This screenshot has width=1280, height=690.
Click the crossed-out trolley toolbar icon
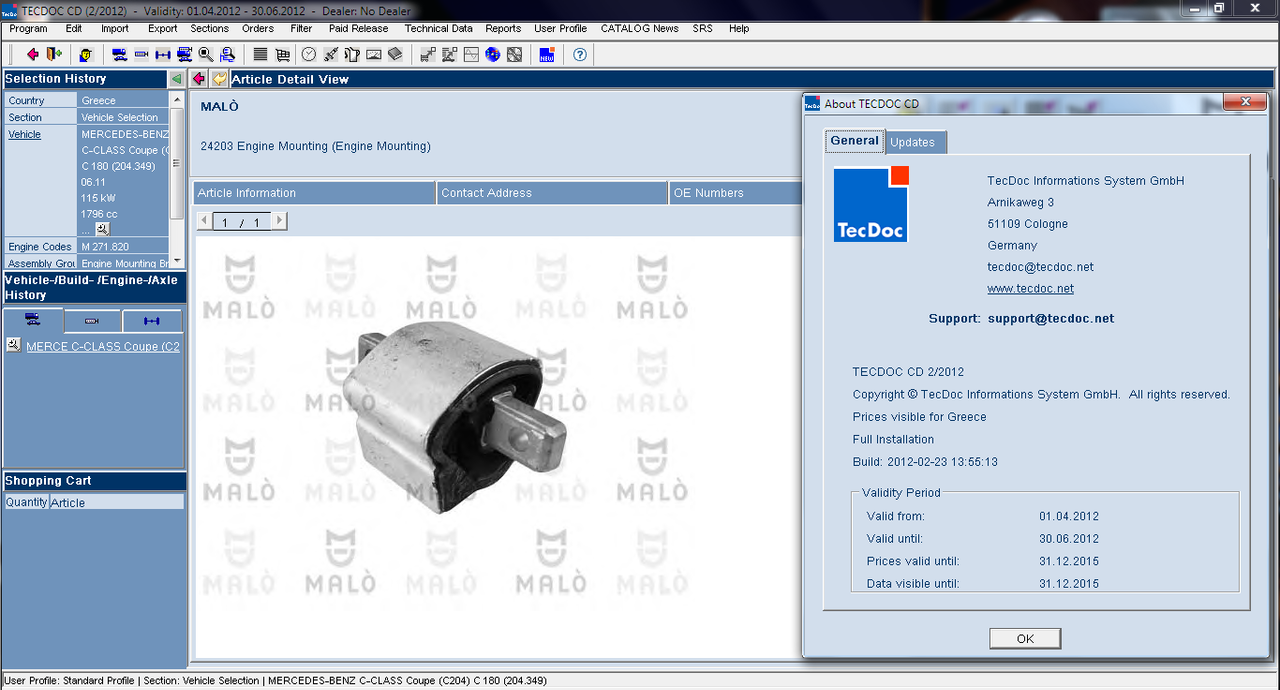coord(449,54)
